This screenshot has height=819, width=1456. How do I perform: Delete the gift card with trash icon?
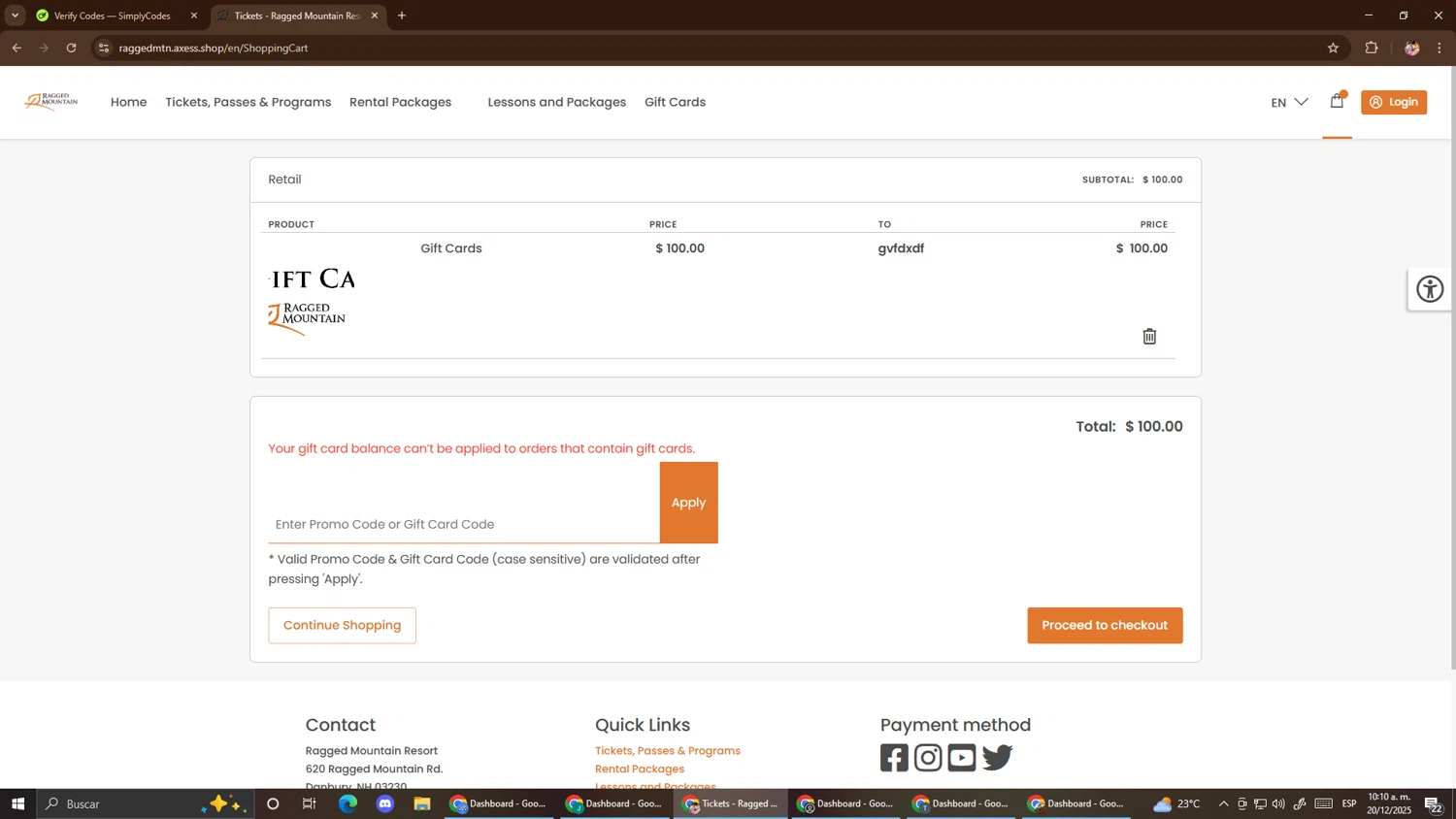coord(1149,337)
